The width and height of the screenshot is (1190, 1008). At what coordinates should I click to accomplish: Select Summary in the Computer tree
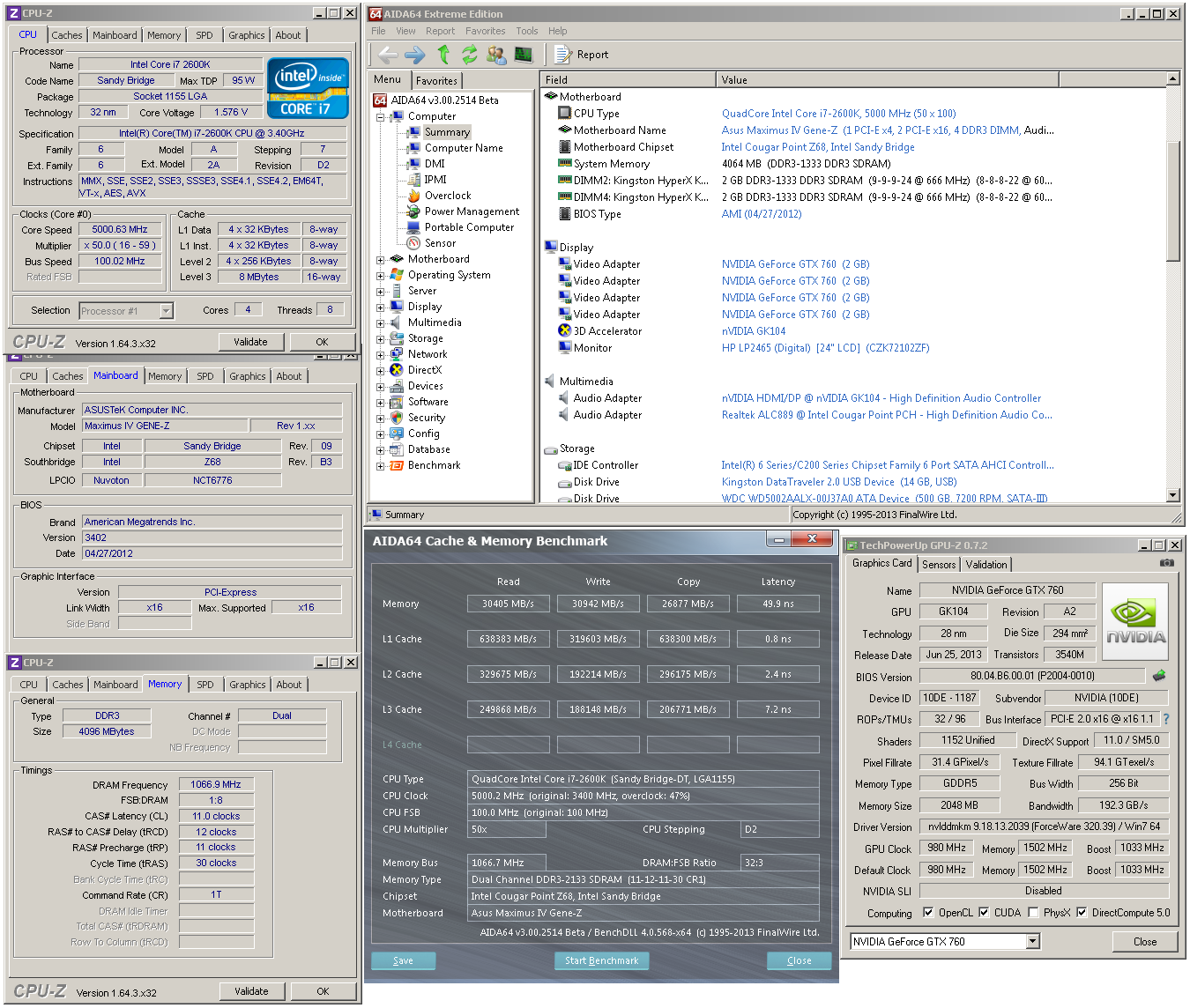pyautogui.click(x=447, y=132)
